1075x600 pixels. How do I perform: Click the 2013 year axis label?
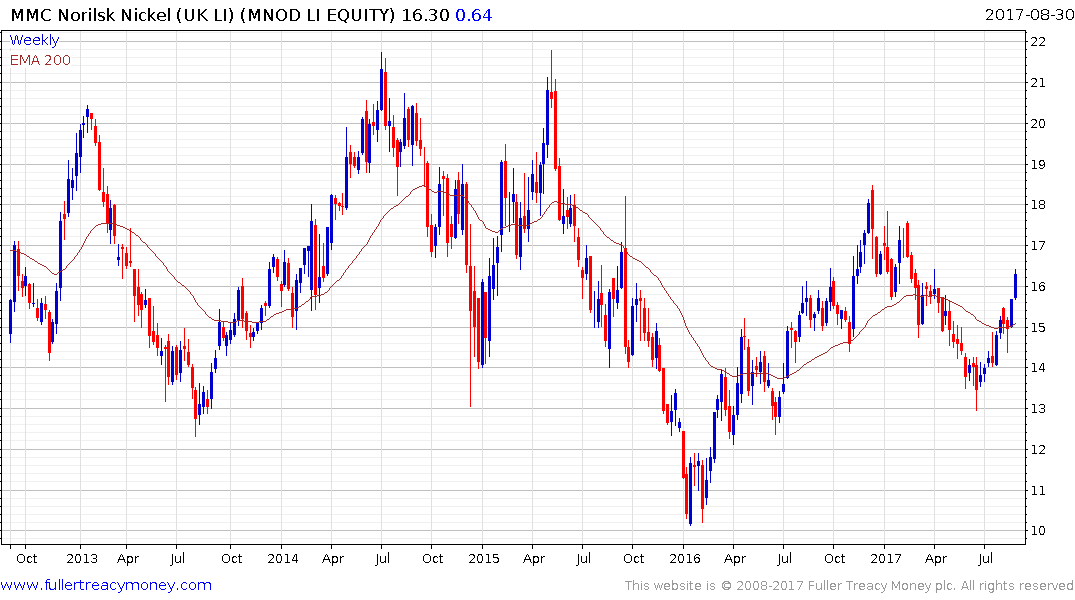click(x=82, y=558)
